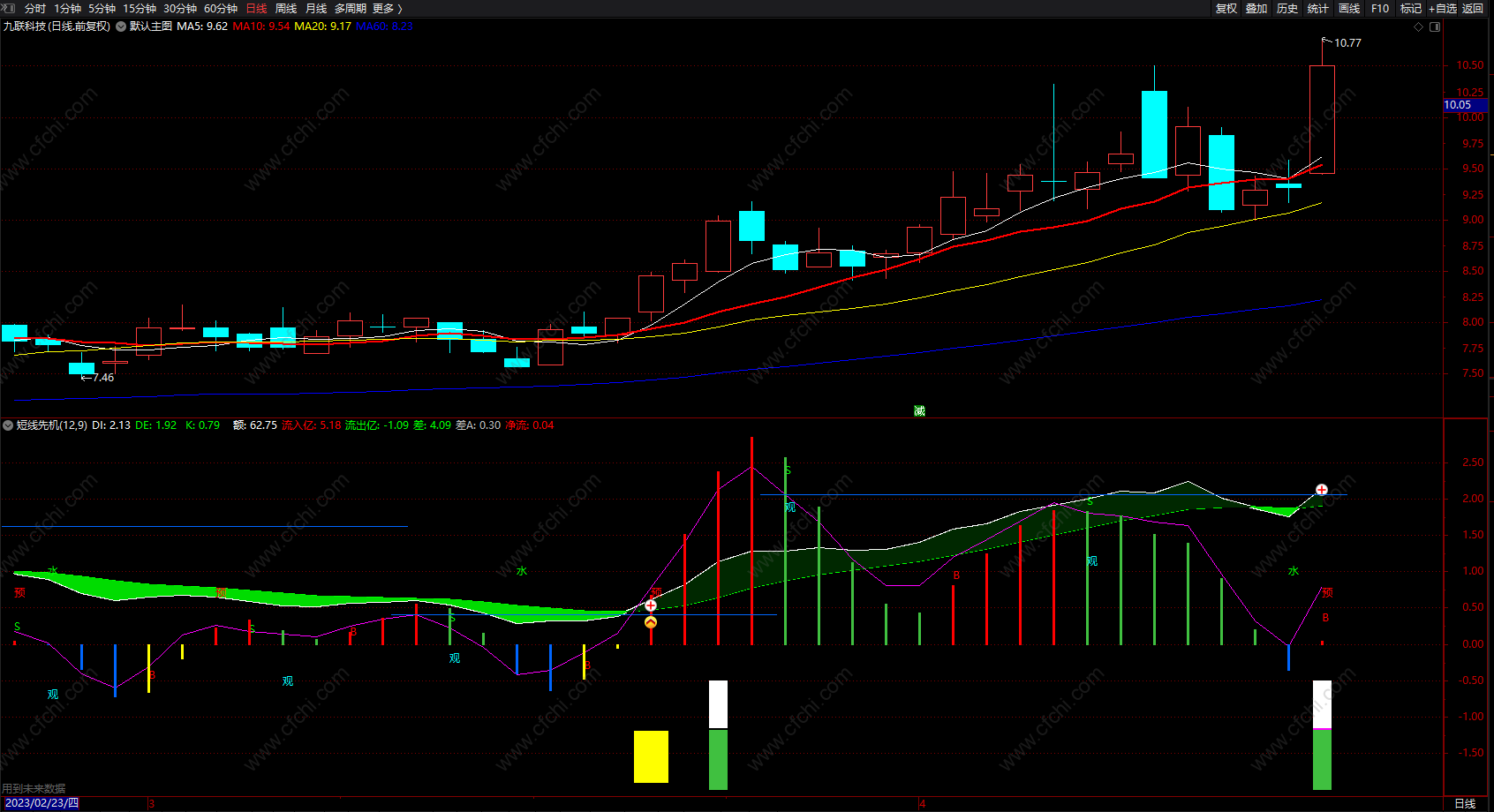Image resolution: width=1494 pixels, height=812 pixels.
Task: Switch to 周线 weekly chart
Action: [286, 8]
